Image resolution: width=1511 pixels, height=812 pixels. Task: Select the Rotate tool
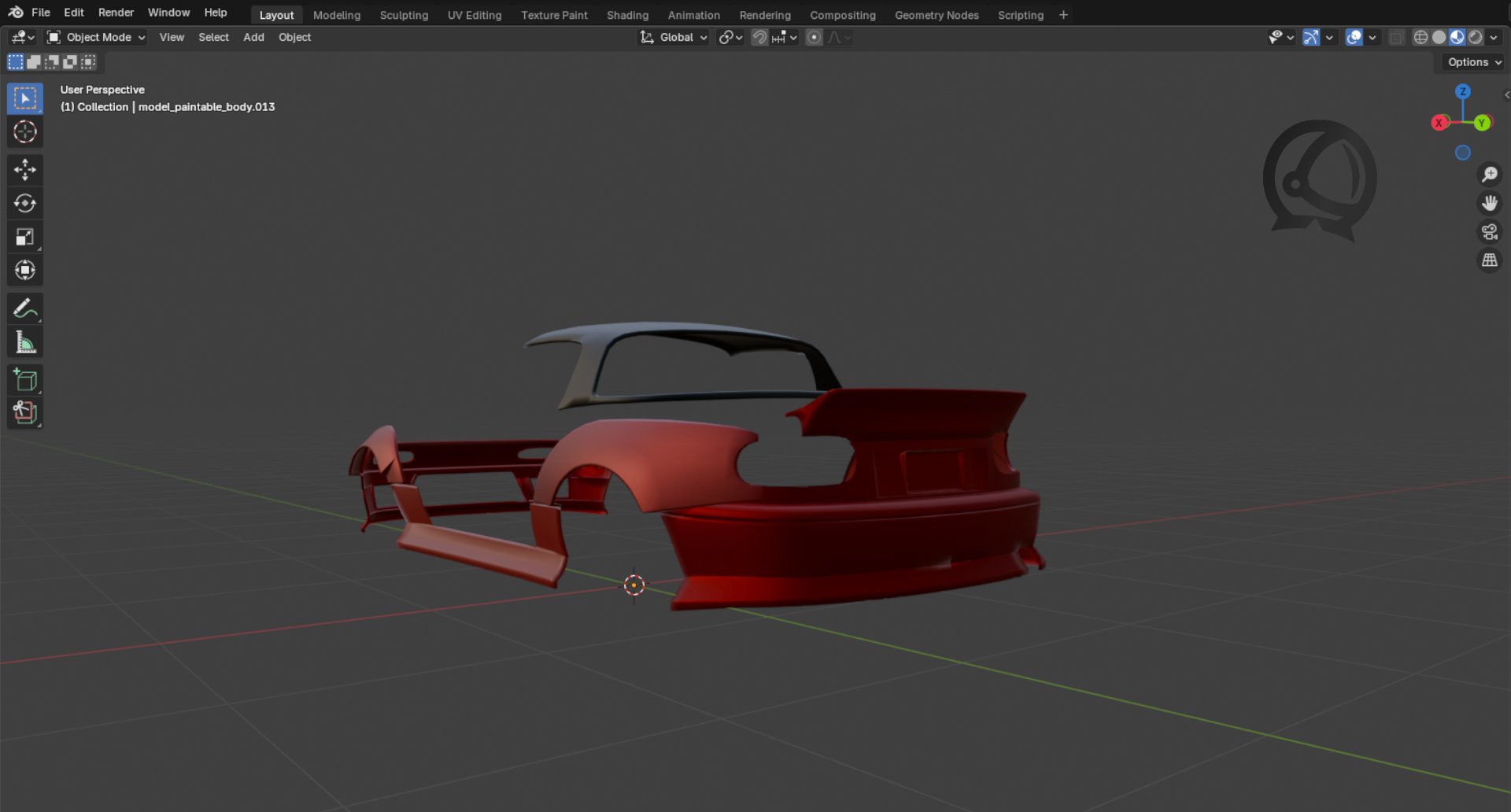25,203
